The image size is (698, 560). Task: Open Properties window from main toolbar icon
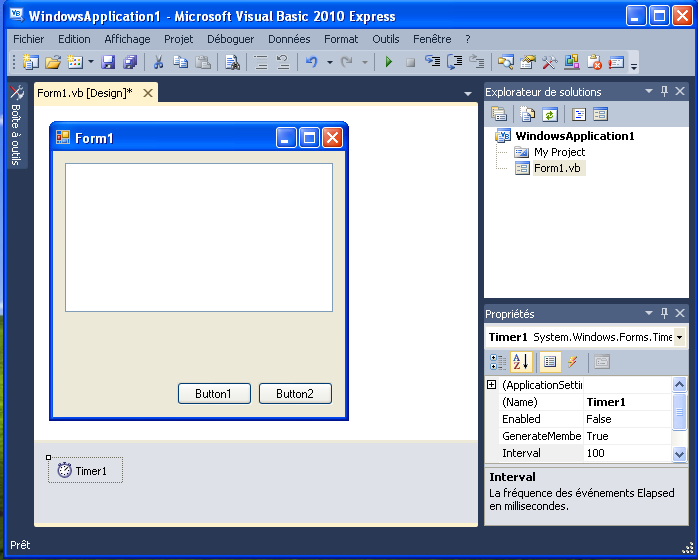pos(528,62)
